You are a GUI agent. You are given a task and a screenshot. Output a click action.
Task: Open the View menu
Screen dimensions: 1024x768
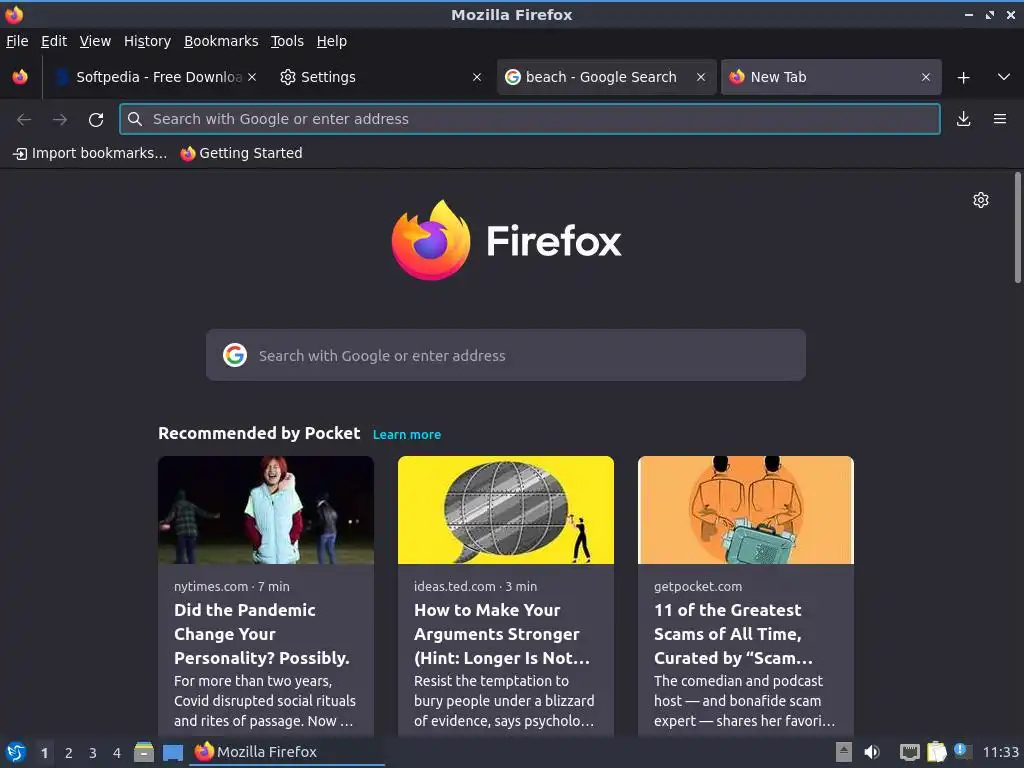(x=95, y=41)
